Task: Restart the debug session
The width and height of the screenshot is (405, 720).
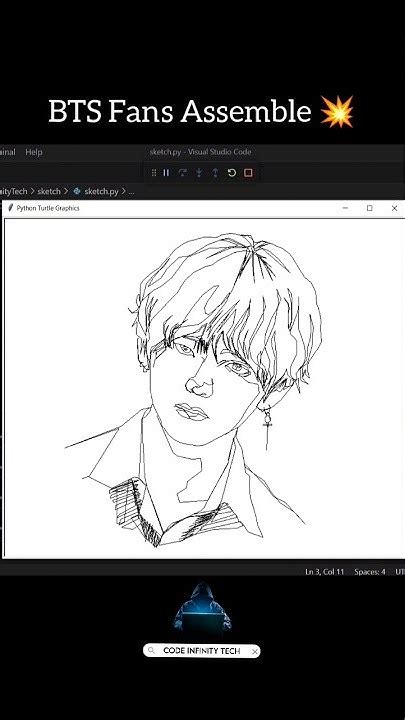Action: point(231,173)
